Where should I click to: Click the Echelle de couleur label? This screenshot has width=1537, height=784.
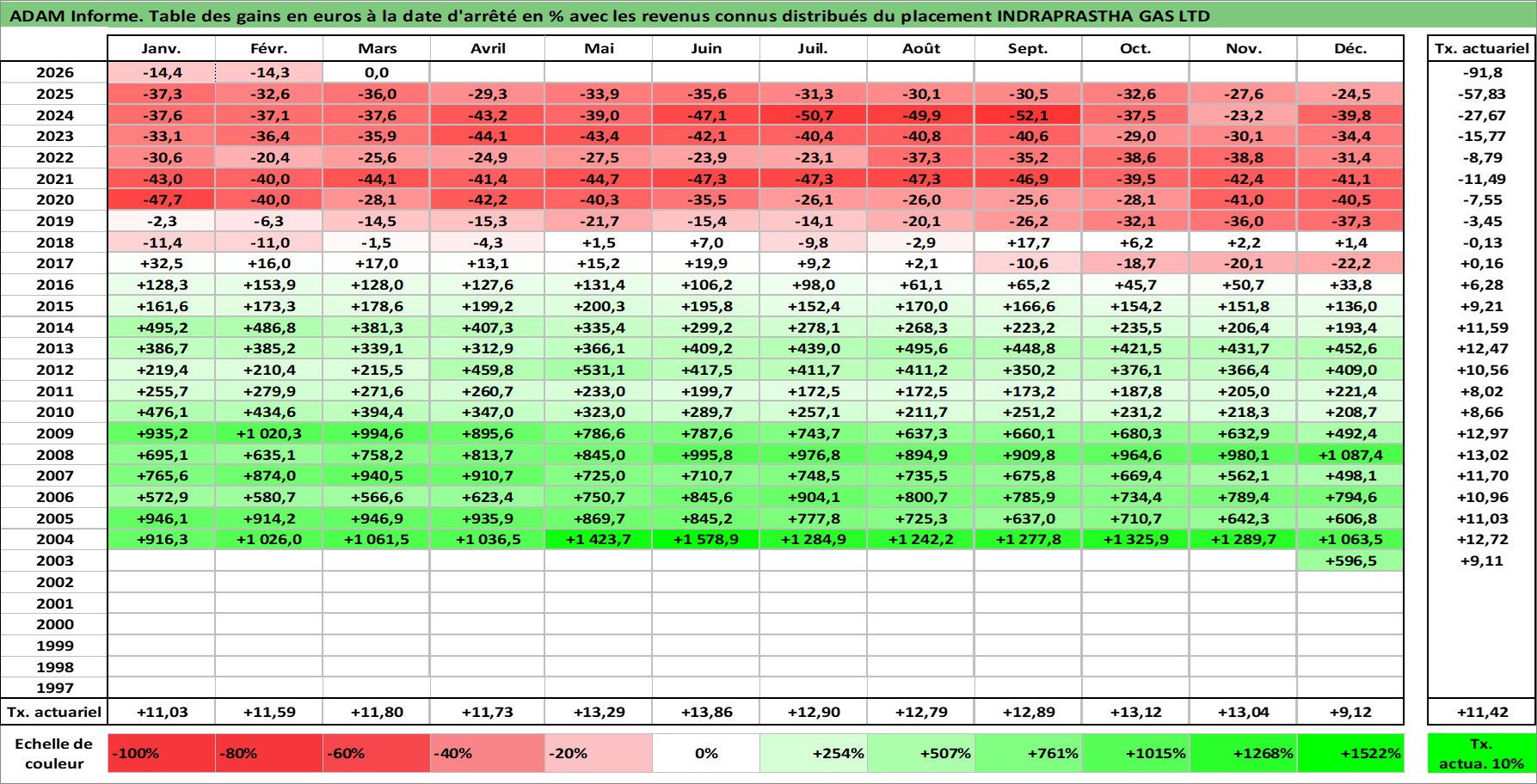tap(54, 753)
